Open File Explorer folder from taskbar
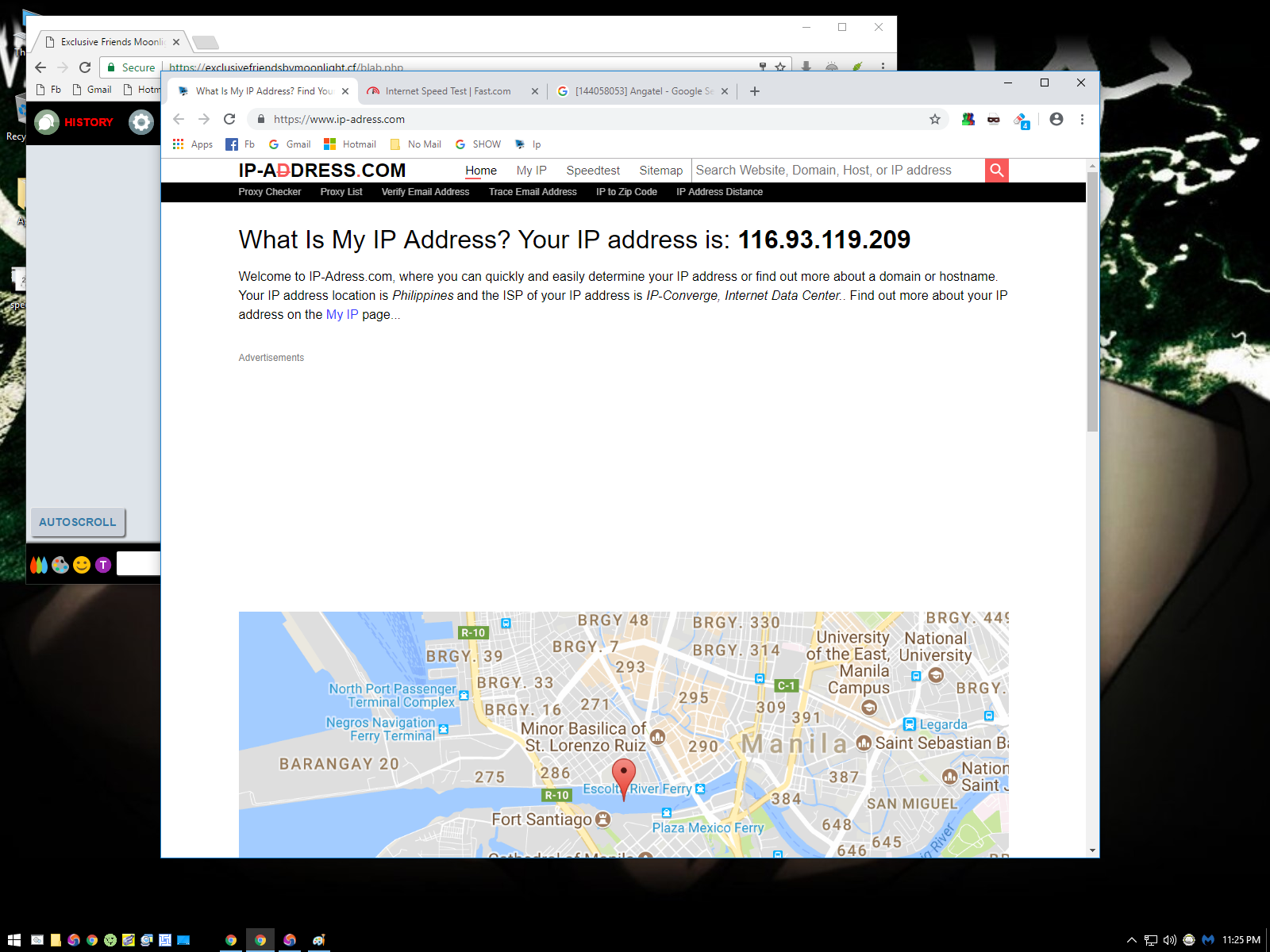The height and width of the screenshot is (952, 1270). pyautogui.click(x=56, y=940)
